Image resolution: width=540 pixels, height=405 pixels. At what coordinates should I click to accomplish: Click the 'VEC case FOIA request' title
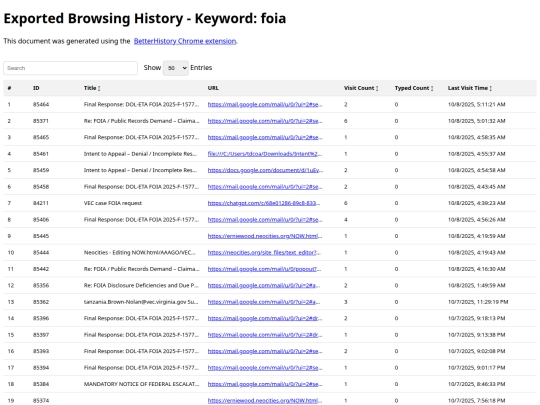(x=113, y=203)
